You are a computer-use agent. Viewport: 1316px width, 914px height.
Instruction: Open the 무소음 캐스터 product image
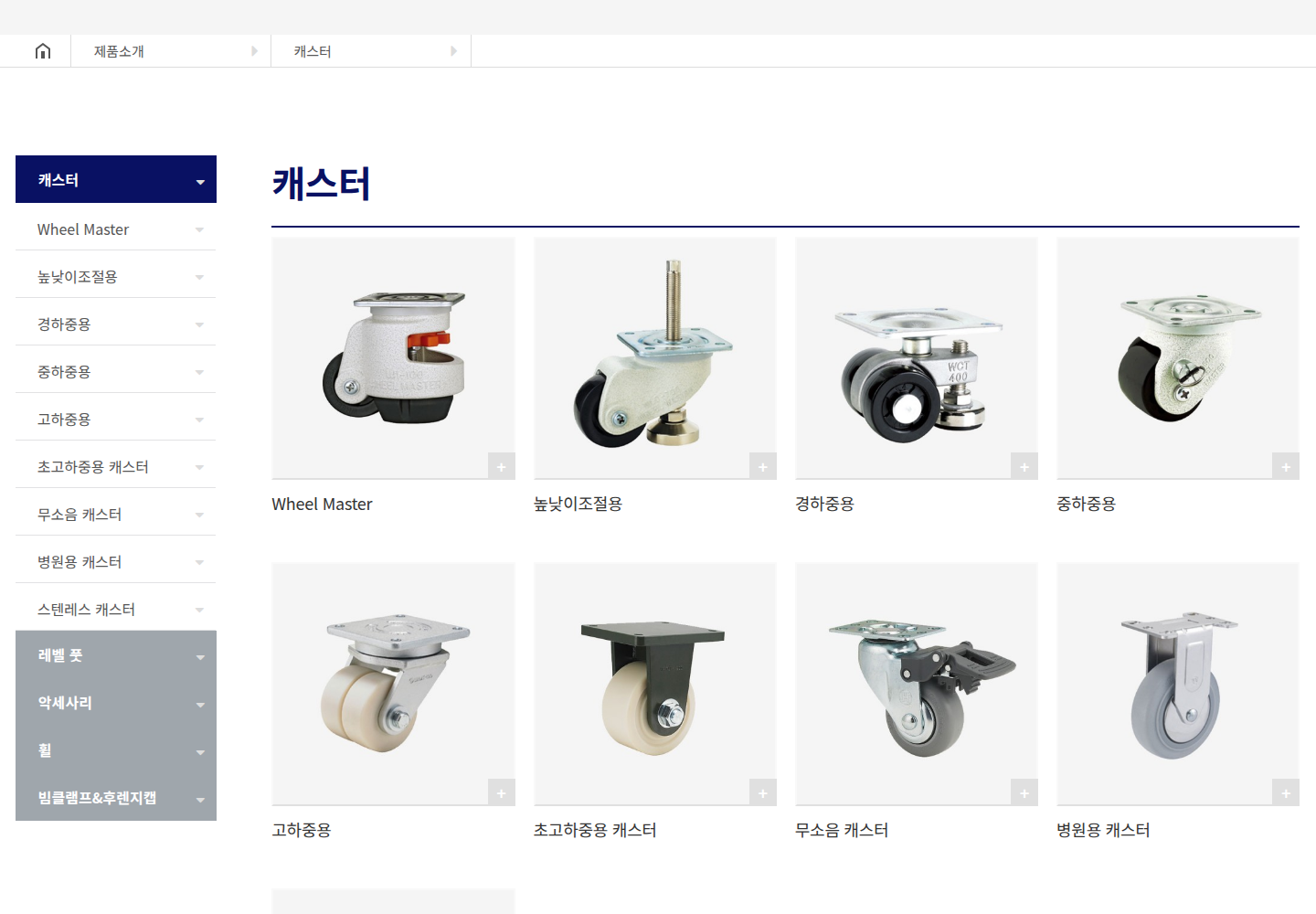point(917,684)
